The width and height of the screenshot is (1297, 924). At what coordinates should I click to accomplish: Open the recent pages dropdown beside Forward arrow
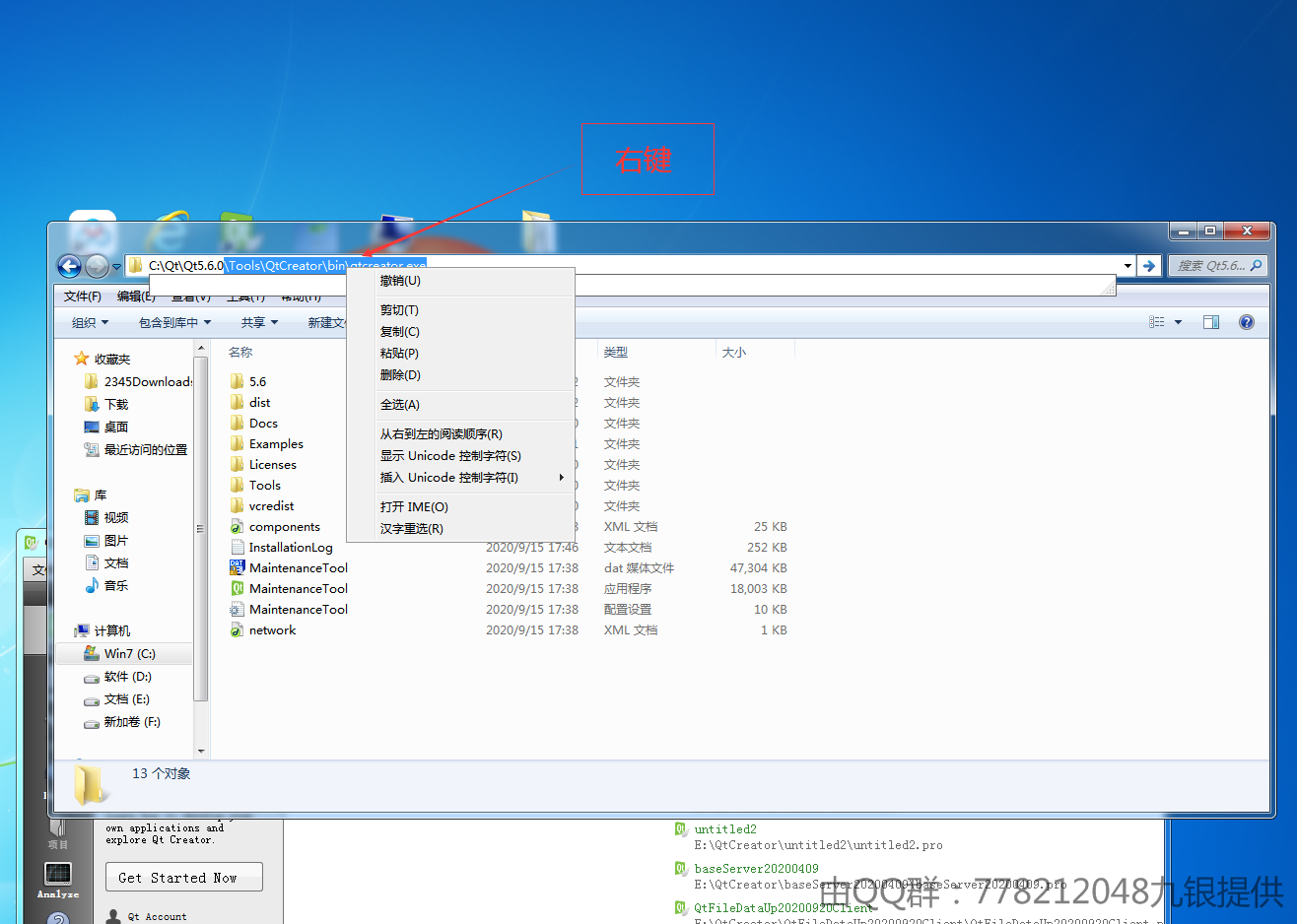click(116, 266)
